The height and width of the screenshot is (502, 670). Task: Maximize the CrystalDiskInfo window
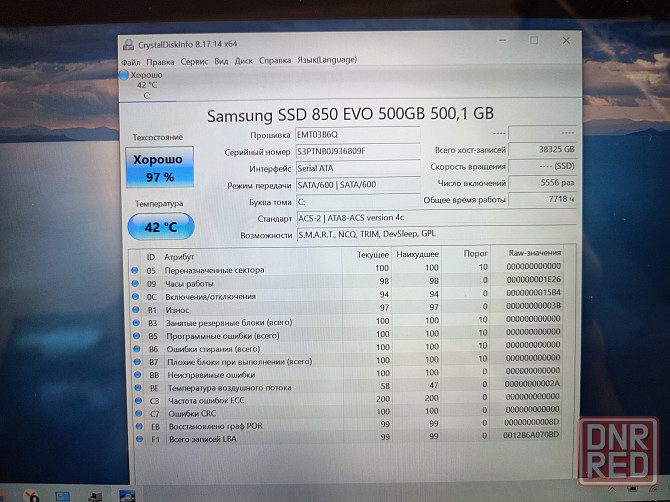(x=534, y=40)
